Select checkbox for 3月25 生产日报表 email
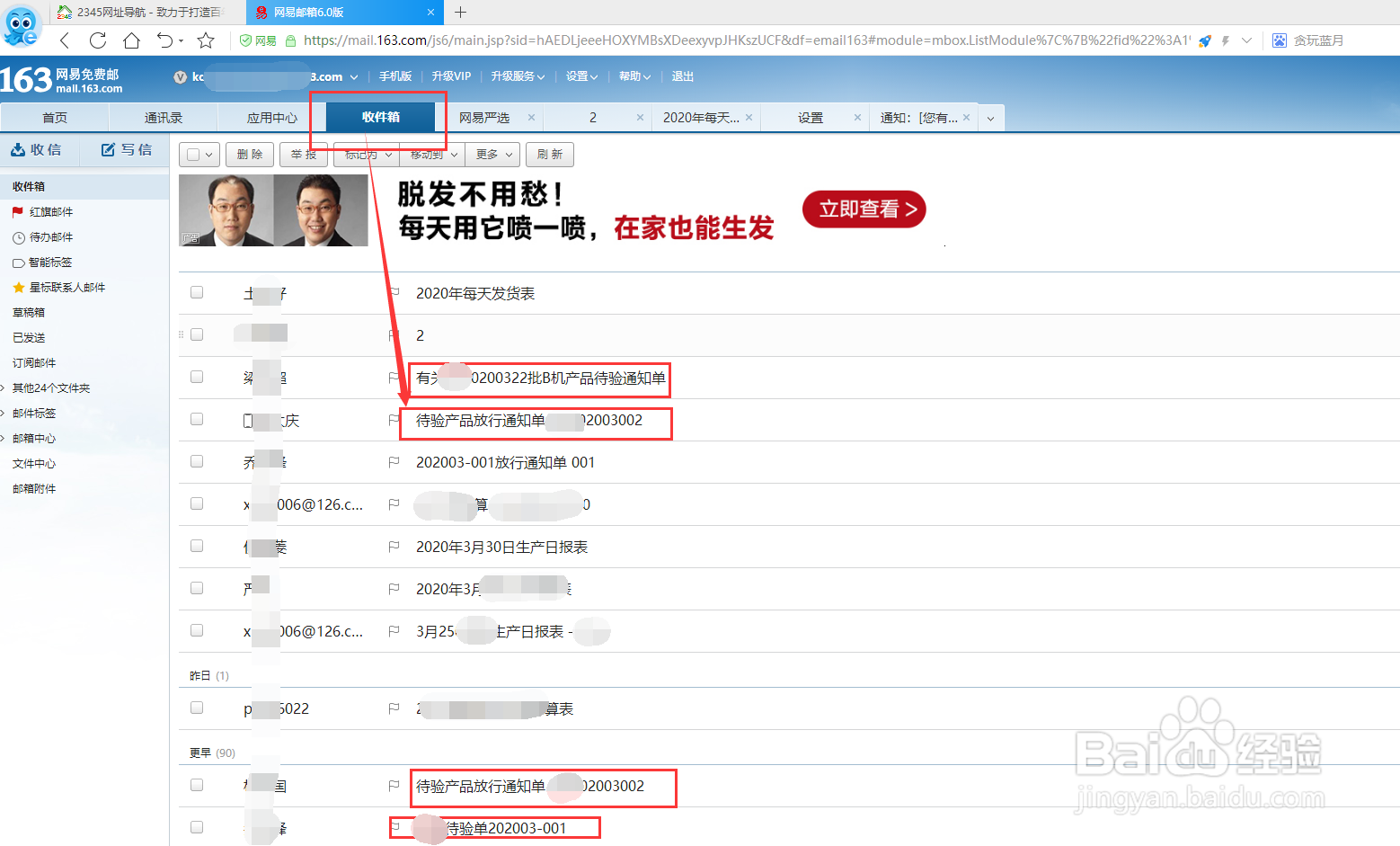 pyautogui.click(x=197, y=630)
